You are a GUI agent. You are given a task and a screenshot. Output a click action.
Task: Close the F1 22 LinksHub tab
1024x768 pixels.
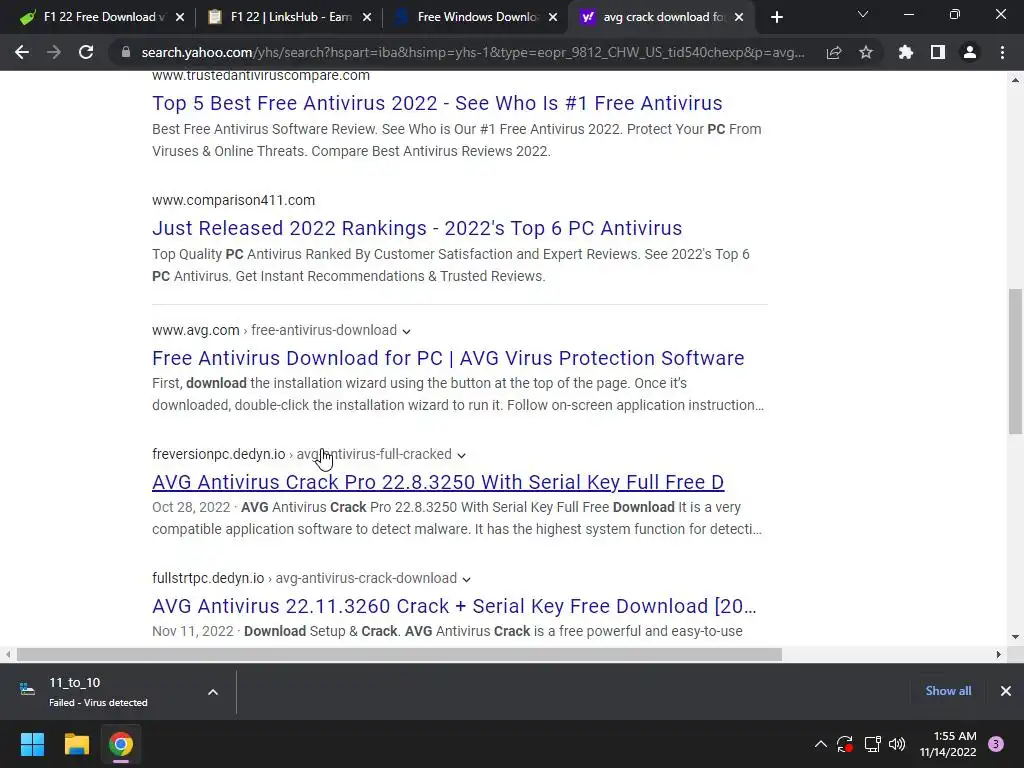point(367,17)
